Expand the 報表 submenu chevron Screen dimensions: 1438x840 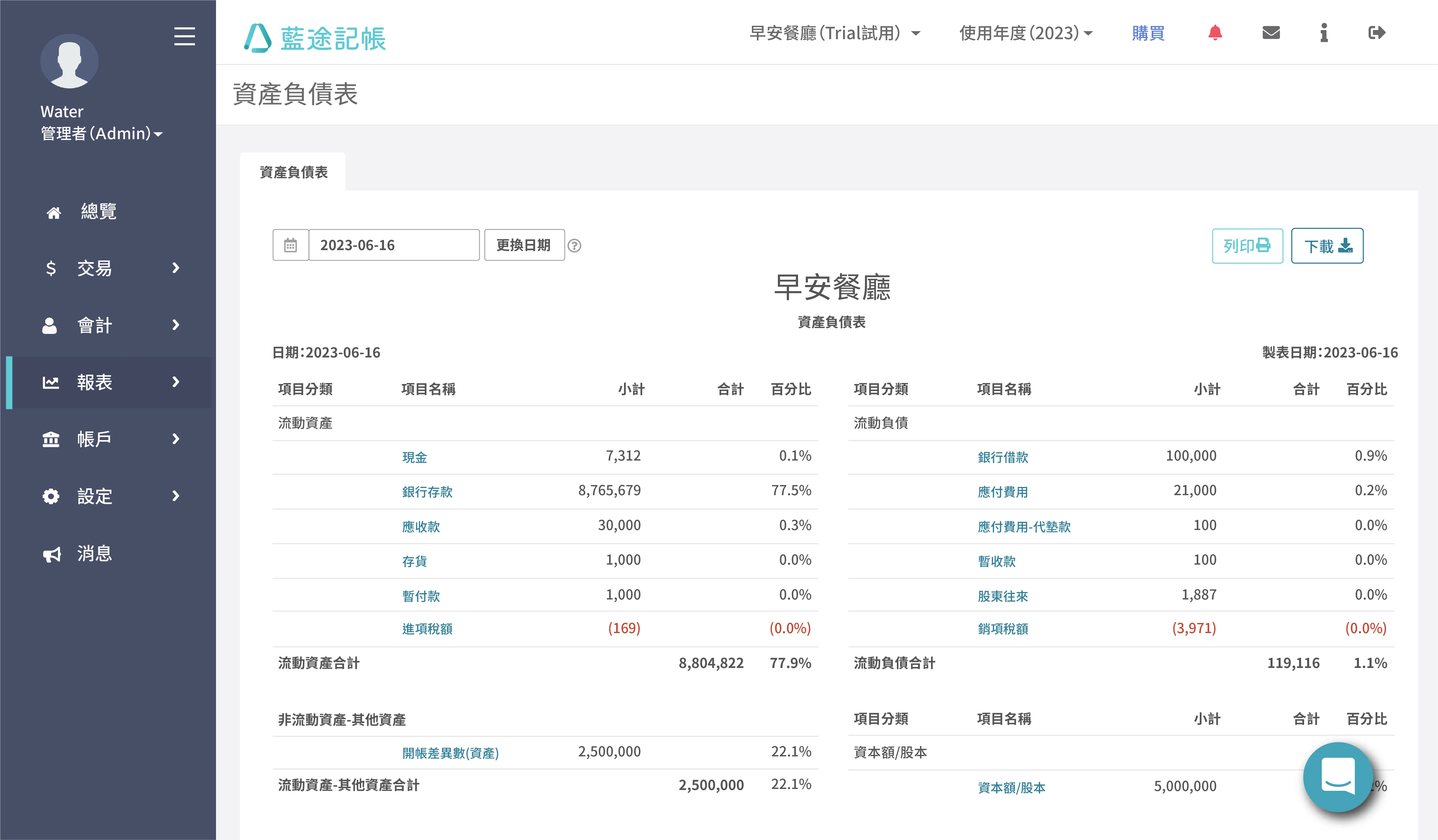pyautogui.click(x=176, y=382)
